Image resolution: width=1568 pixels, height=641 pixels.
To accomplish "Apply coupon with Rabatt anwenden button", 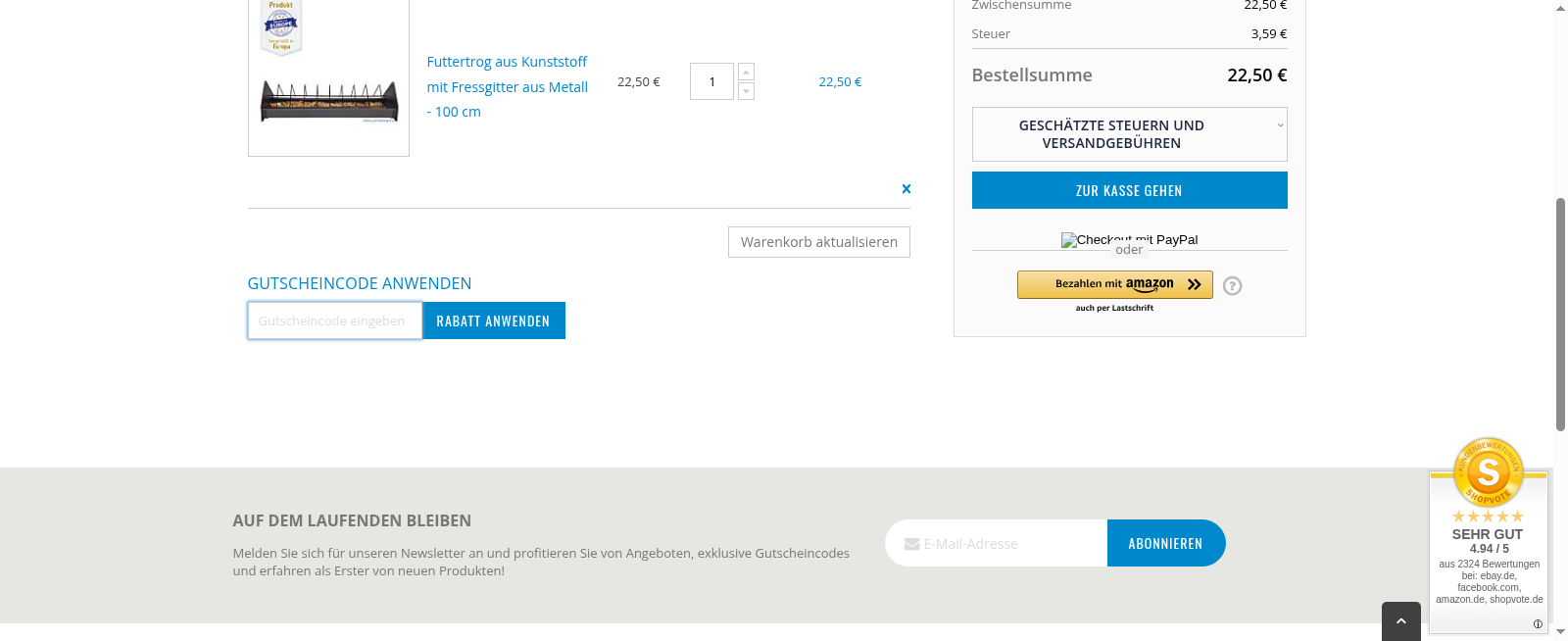I will tap(493, 320).
